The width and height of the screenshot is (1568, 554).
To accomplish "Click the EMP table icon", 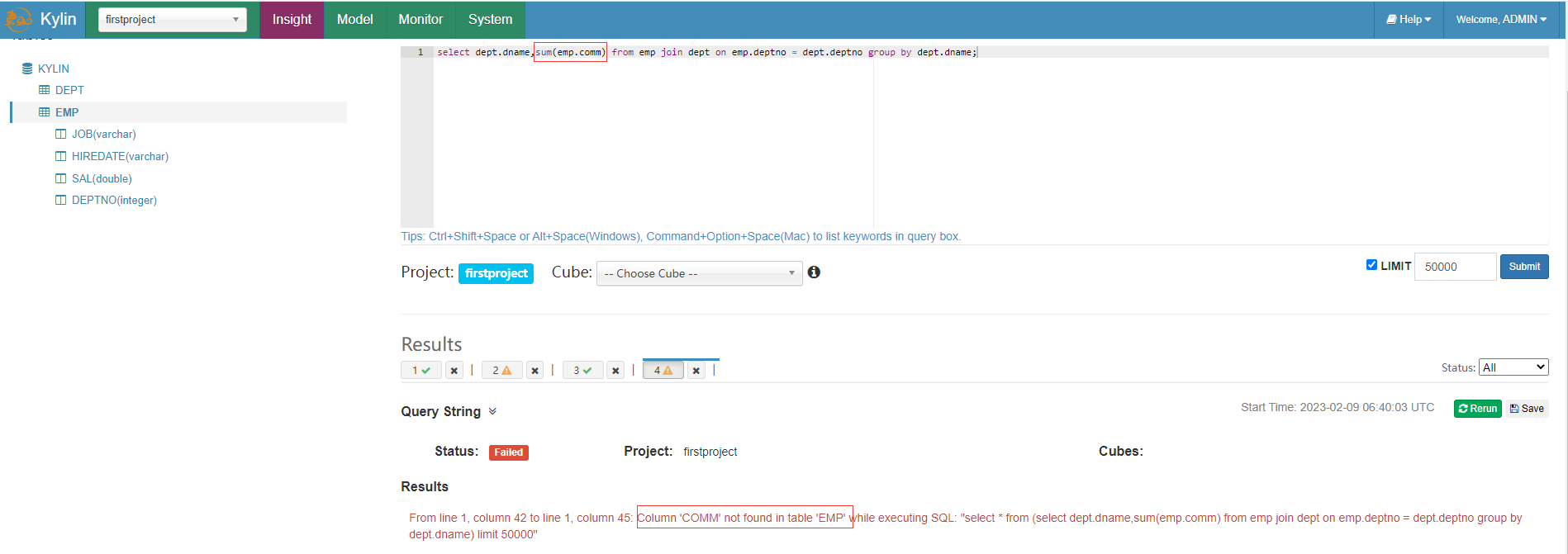I will pyautogui.click(x=45, y=112).
